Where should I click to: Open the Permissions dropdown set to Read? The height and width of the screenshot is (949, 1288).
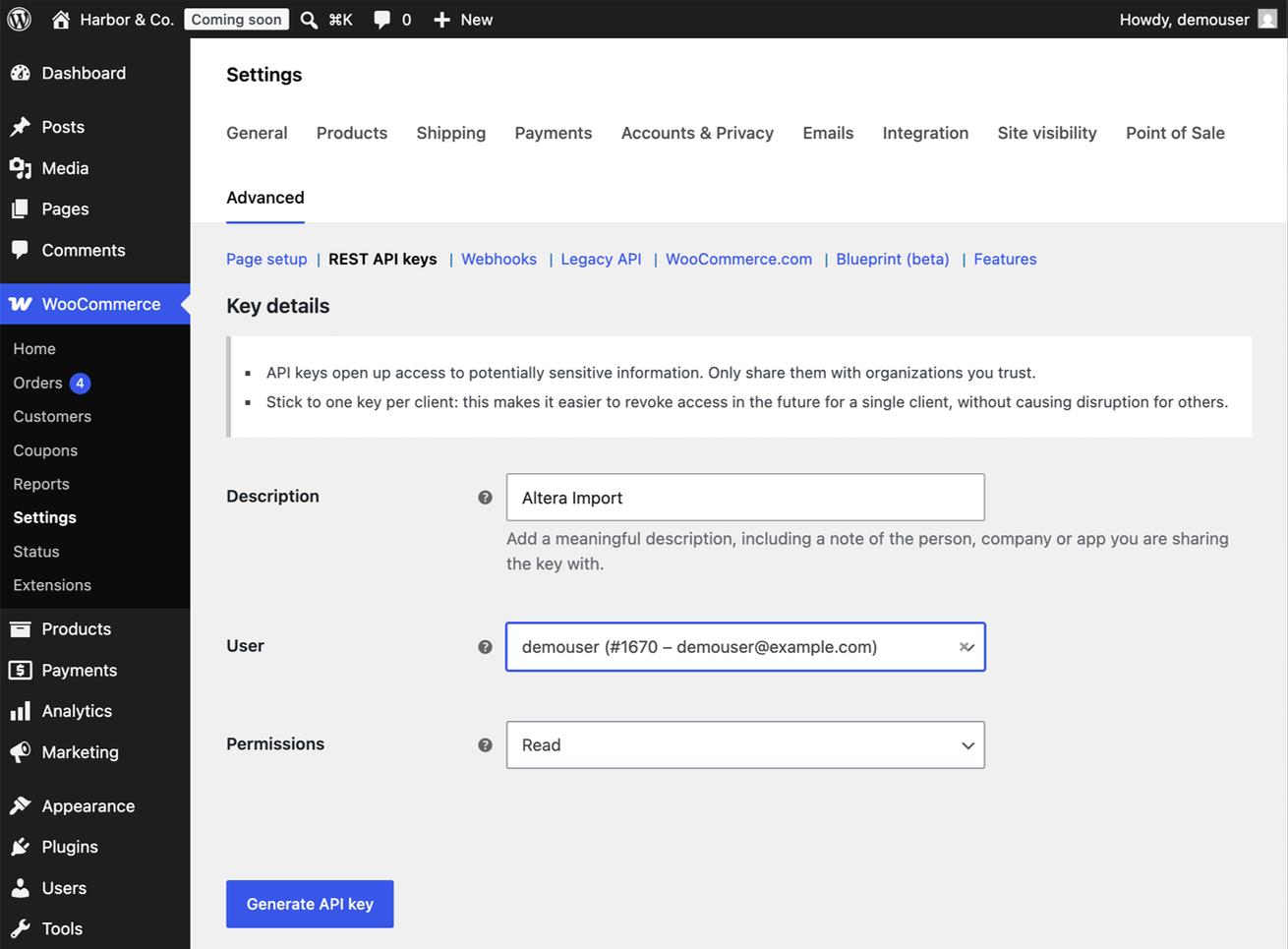(745, 745)
